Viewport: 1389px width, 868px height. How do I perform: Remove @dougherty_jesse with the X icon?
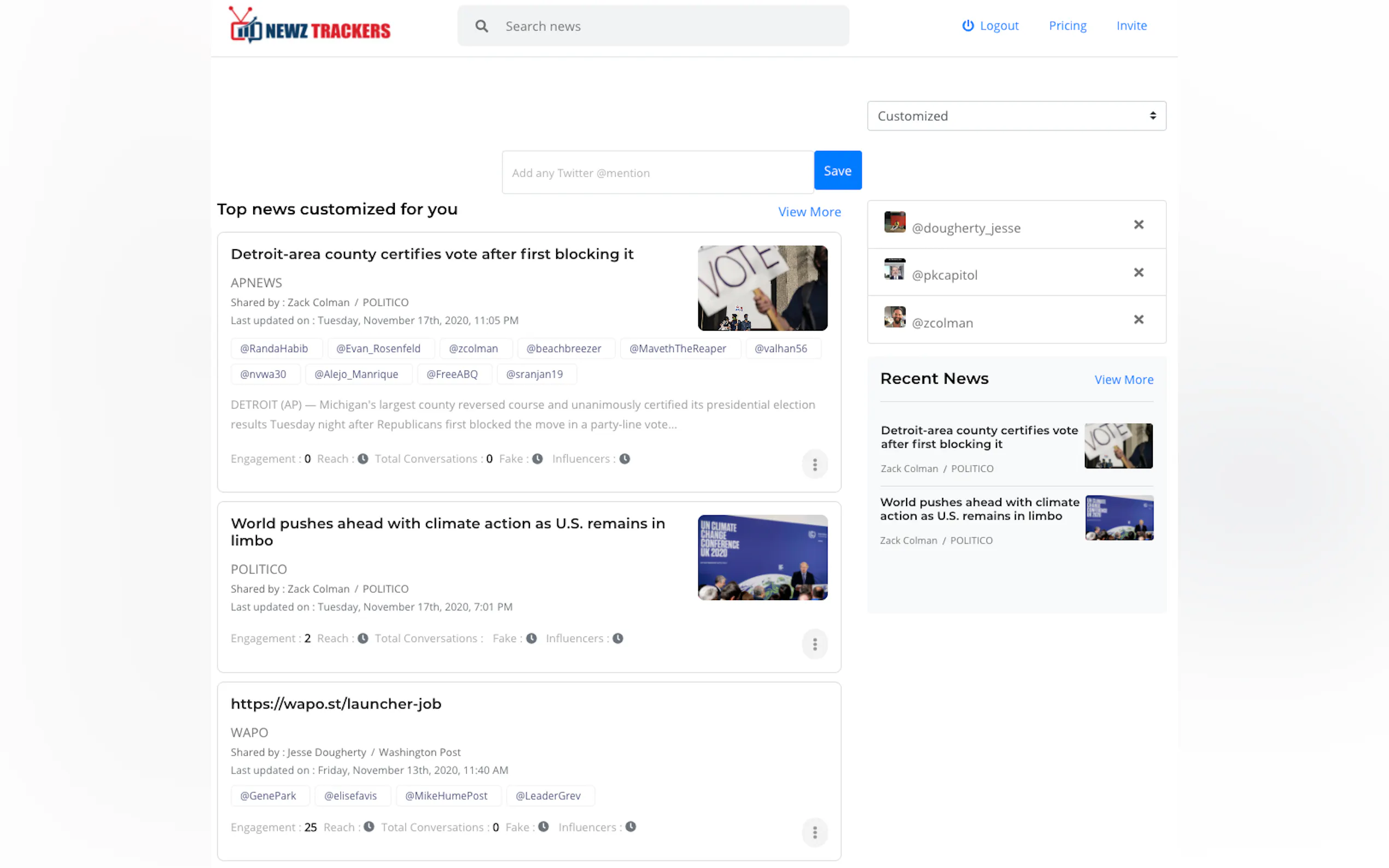click(x=1138, y=225)
